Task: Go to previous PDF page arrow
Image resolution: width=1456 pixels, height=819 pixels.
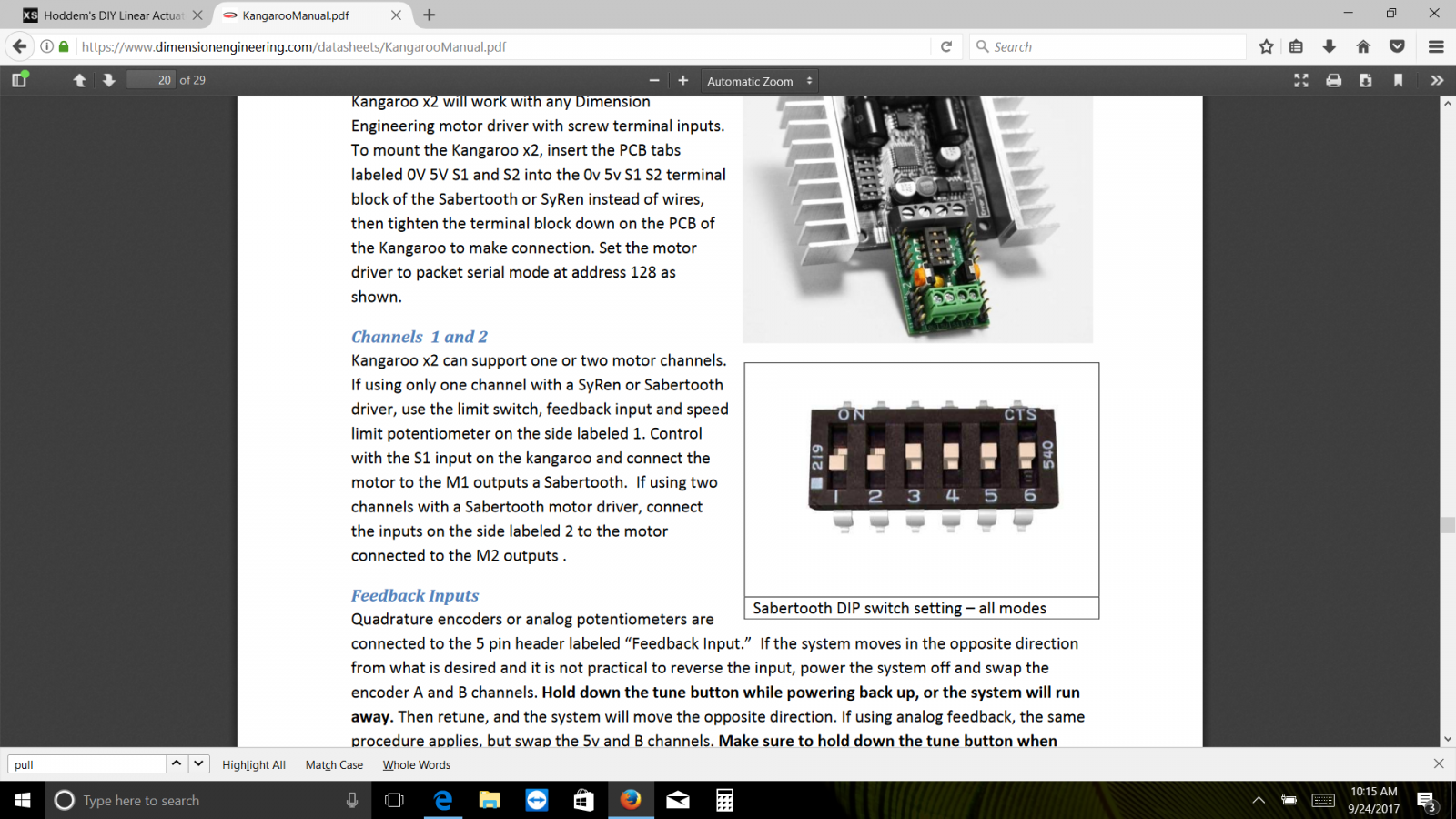Action: pos(79,80)
